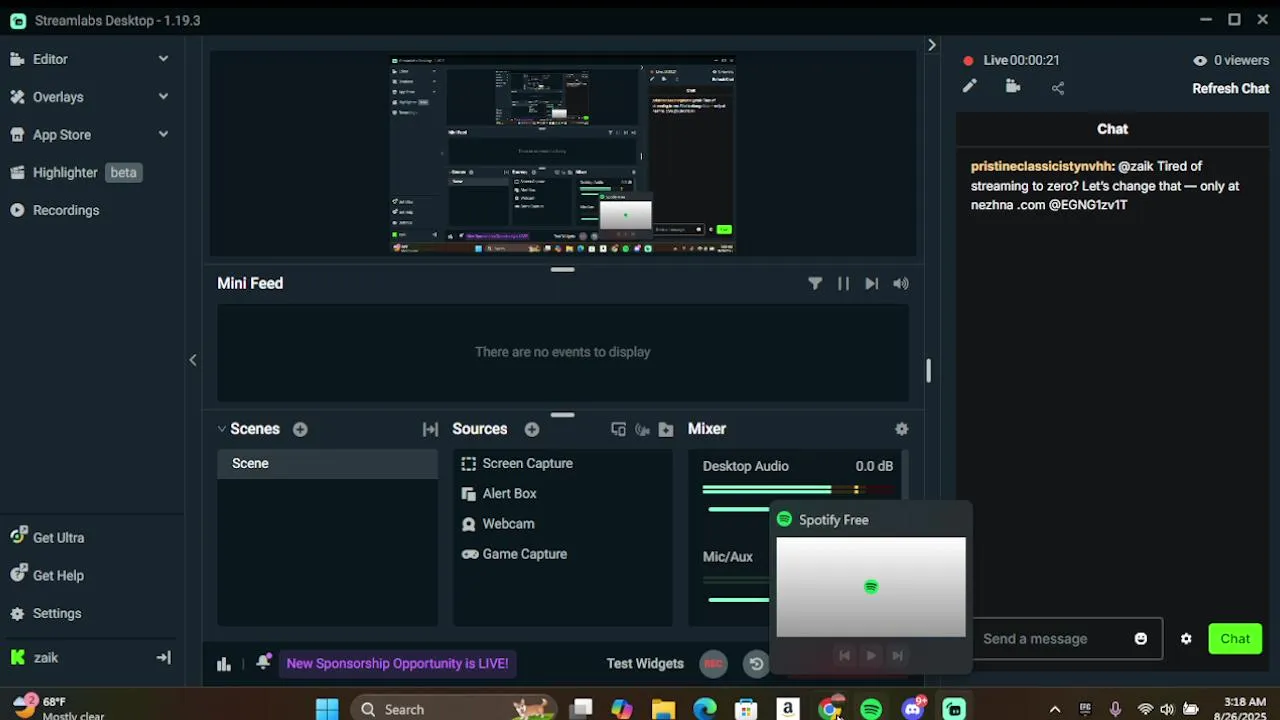Expand the Overlays dropdown arrow
The height and width of the screenshot is (720, 1280).
click(163, 97)
